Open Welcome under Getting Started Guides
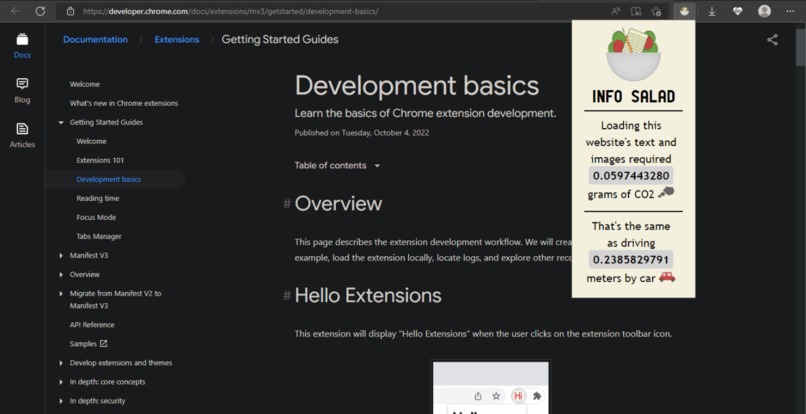The width and height of the screenshot is (806, 414). pos(91,141)
